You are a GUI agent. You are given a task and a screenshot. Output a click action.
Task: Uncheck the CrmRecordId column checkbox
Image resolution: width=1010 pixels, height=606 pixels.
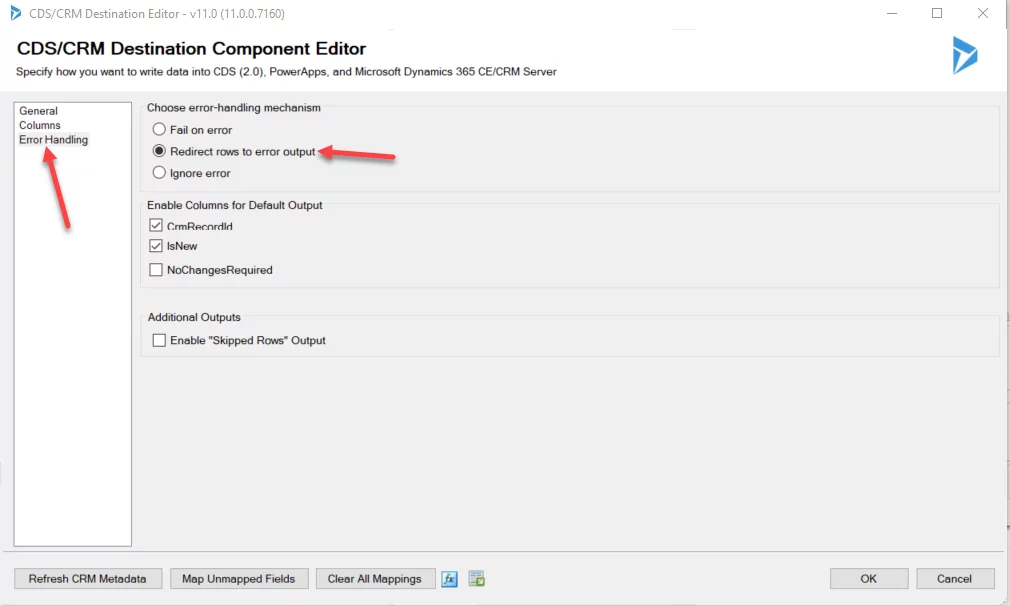tap(156, 225)
